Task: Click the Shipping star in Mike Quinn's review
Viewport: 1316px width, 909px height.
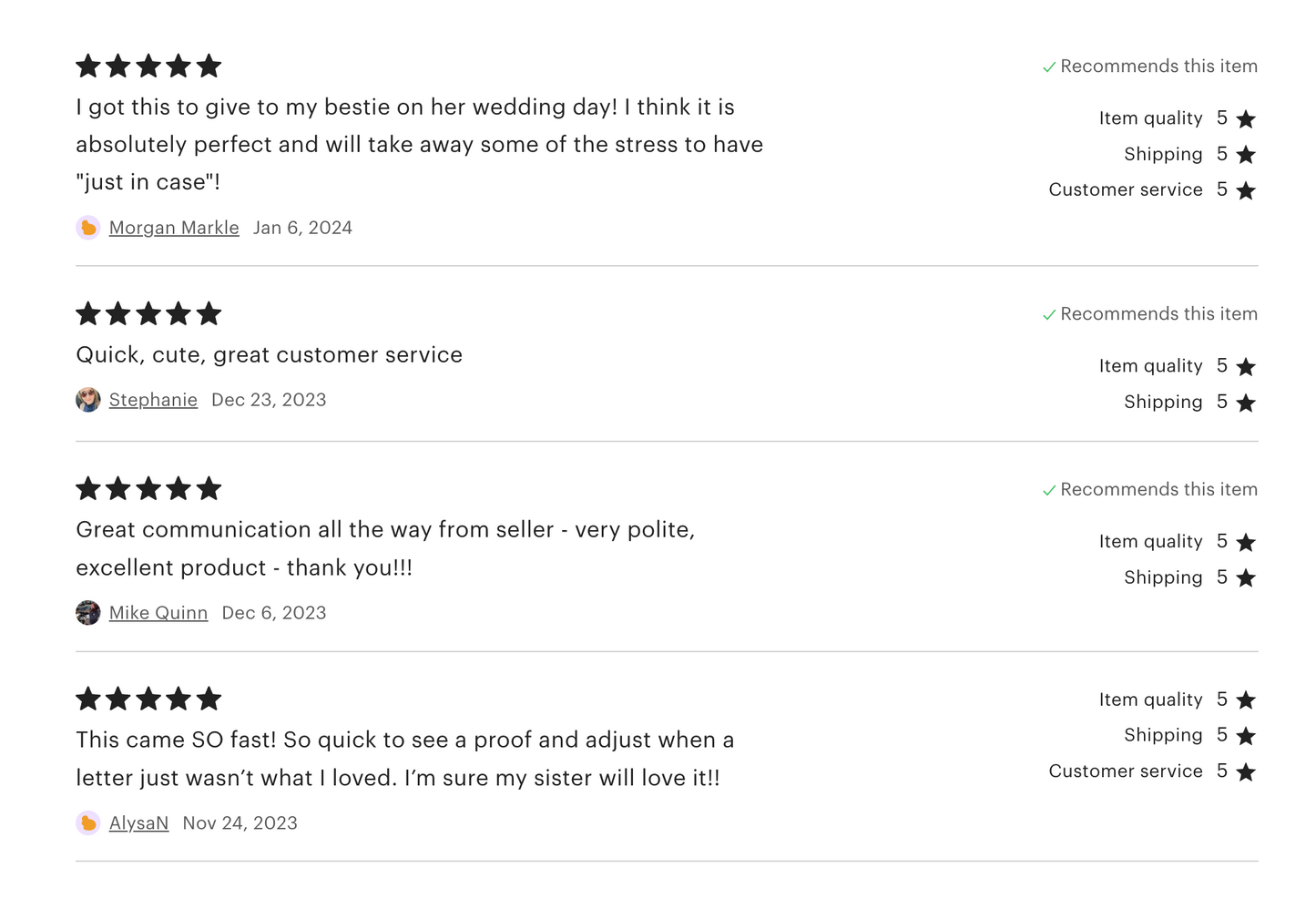Action: 1246,578
